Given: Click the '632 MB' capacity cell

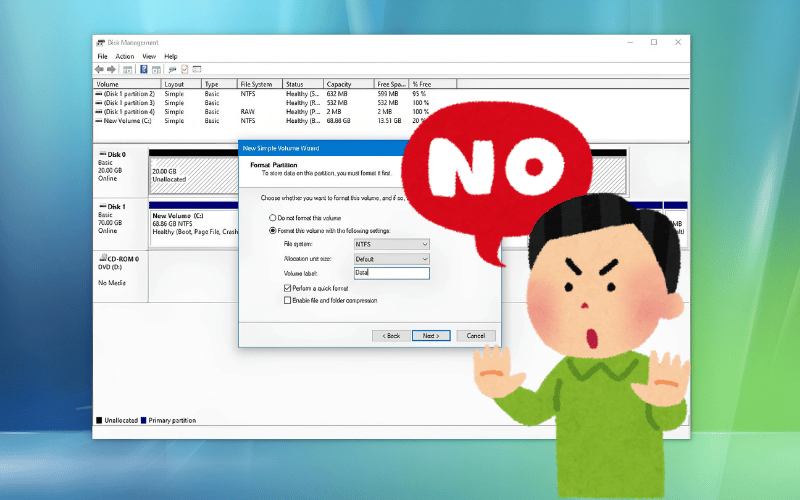Looking at the screenshot, I should pos(337,94).
